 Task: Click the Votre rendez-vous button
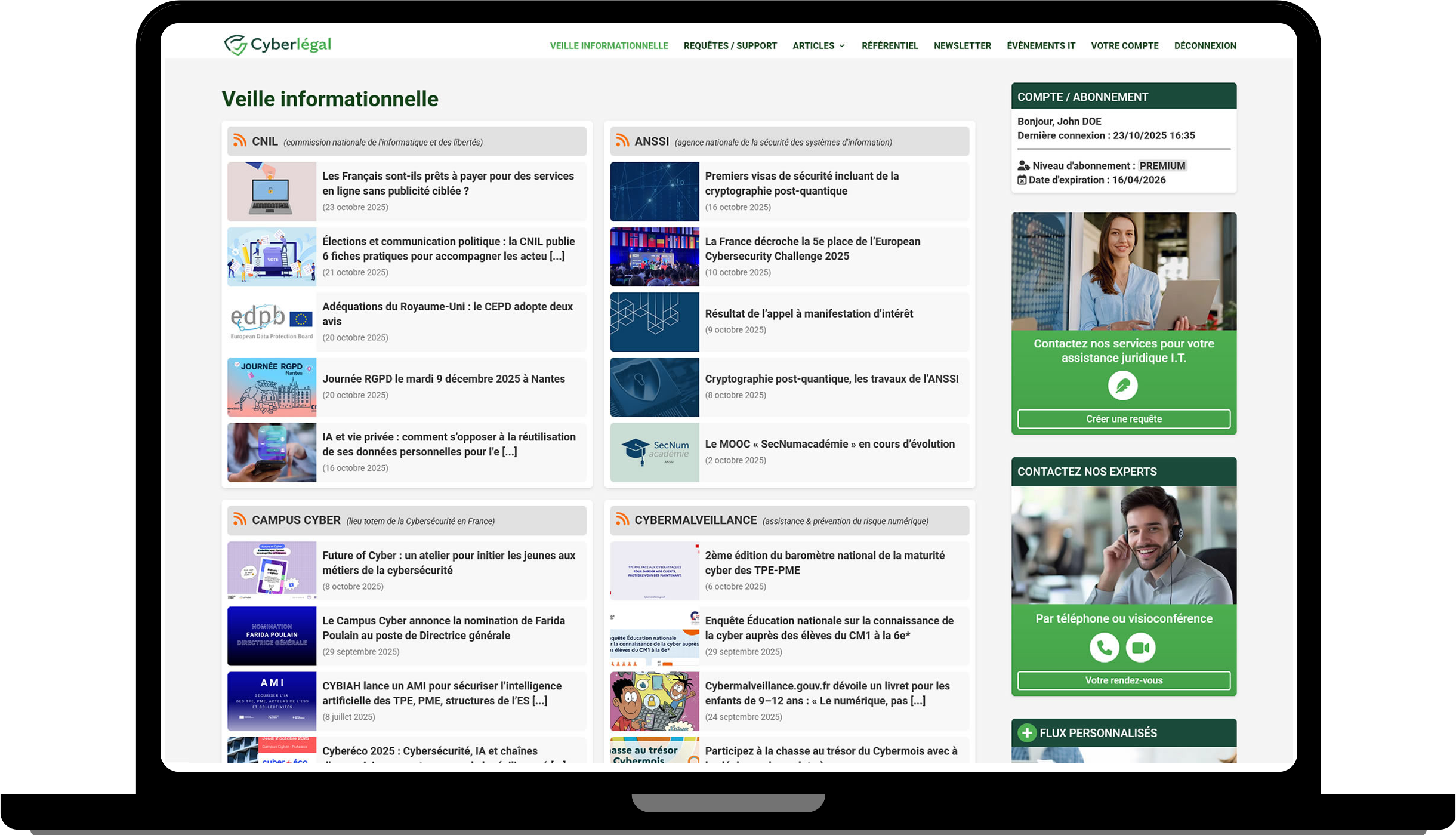[1124, 680]
